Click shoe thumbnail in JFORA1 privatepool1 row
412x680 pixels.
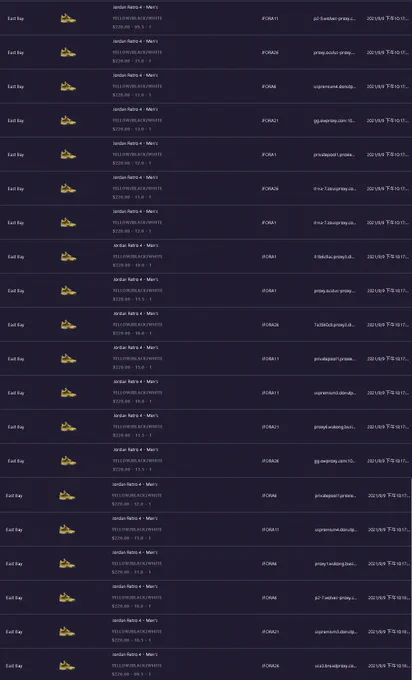[68, 155]
